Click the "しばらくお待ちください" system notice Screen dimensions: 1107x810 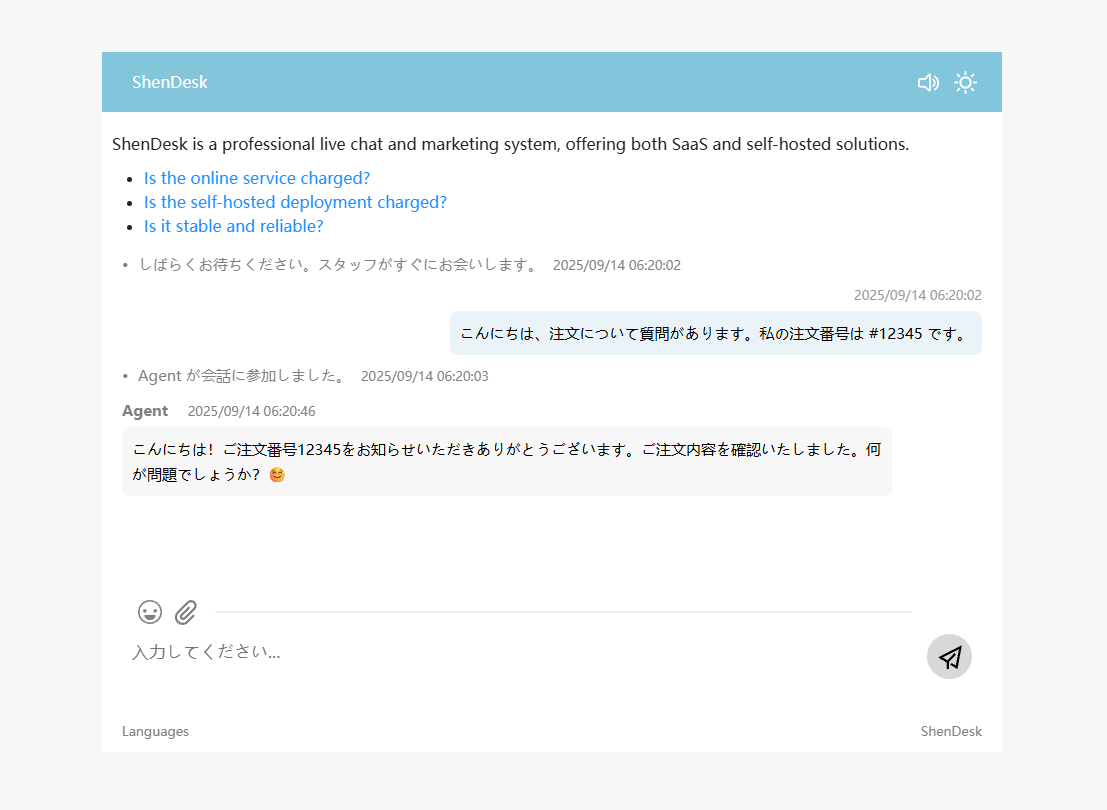pos(338,265)
